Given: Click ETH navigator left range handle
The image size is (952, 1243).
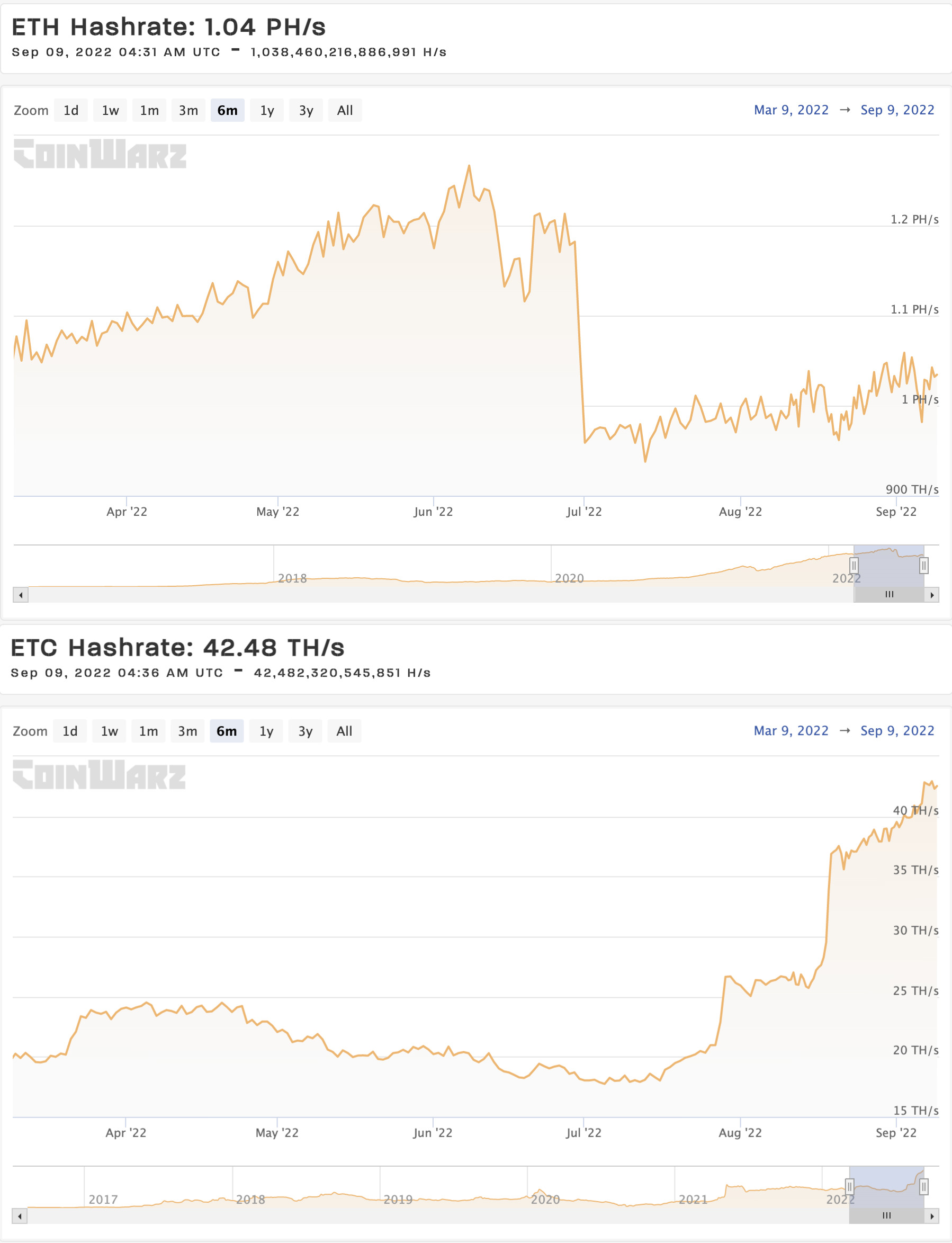Looking at the screenshot, I should tap(854, 565).
